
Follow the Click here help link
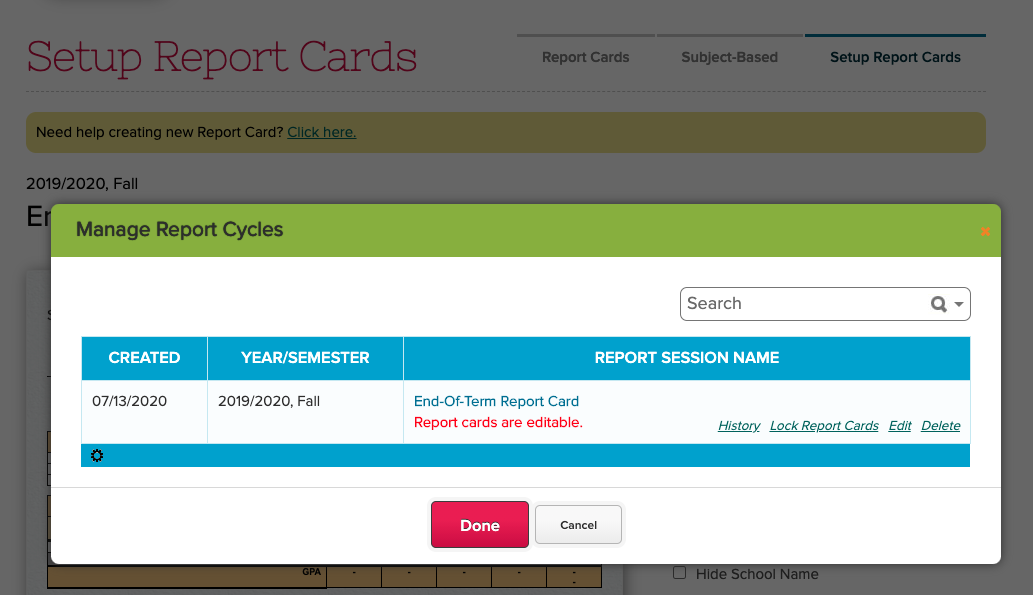tap(321, 132)
